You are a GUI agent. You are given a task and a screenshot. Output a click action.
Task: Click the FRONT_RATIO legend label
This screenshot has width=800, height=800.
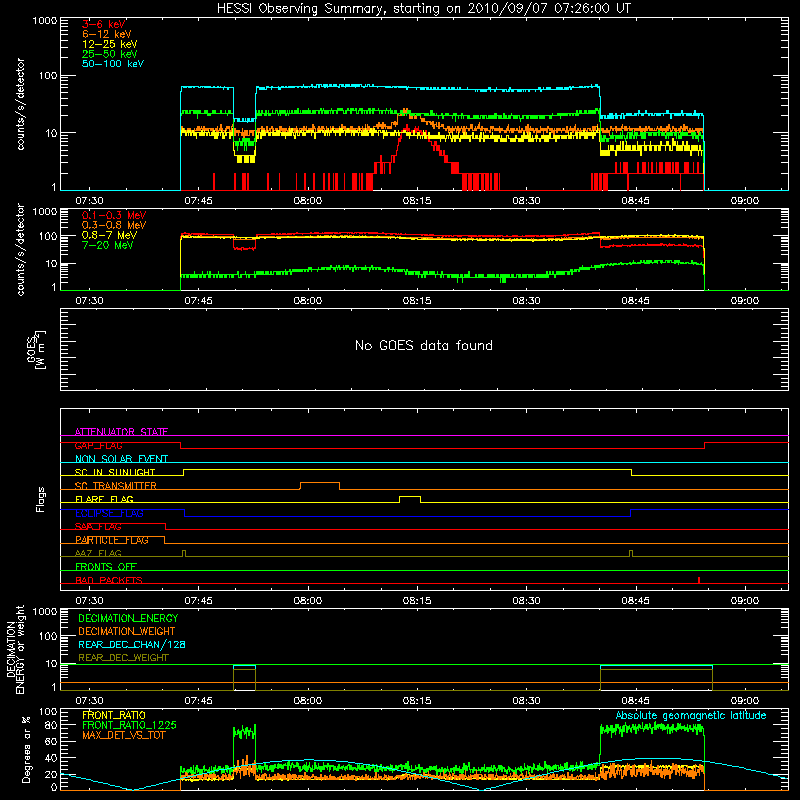(114, 715)
